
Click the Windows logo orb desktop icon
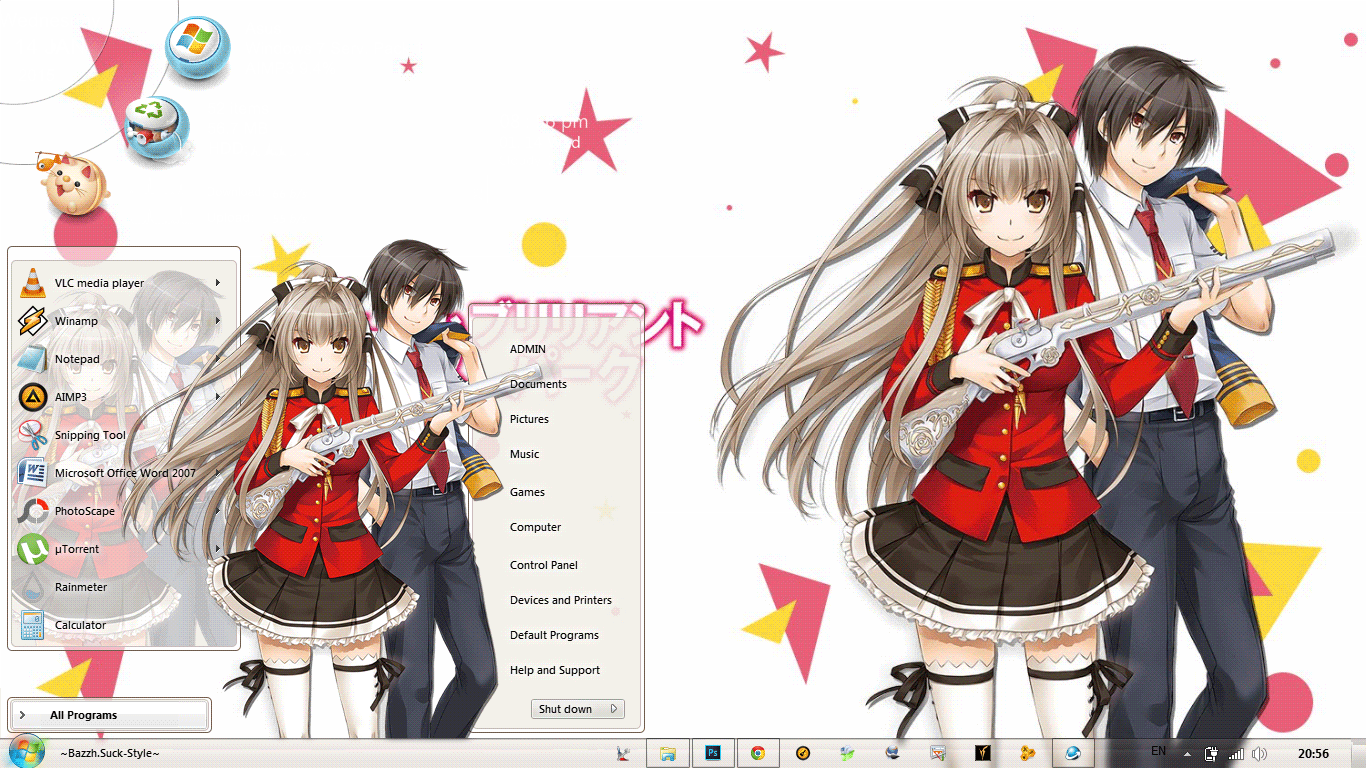click(197, 47)
